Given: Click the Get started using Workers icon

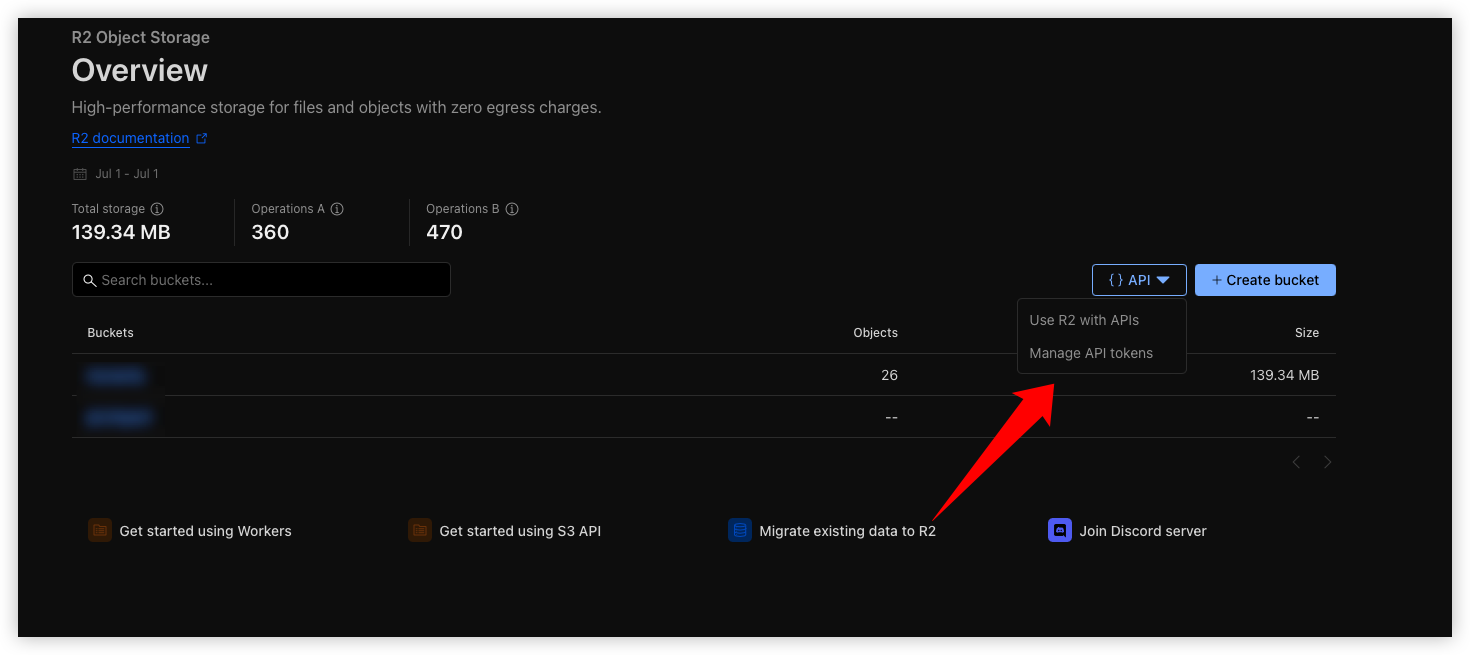Looking at the screenshot, I should click(x=100, y=531).
